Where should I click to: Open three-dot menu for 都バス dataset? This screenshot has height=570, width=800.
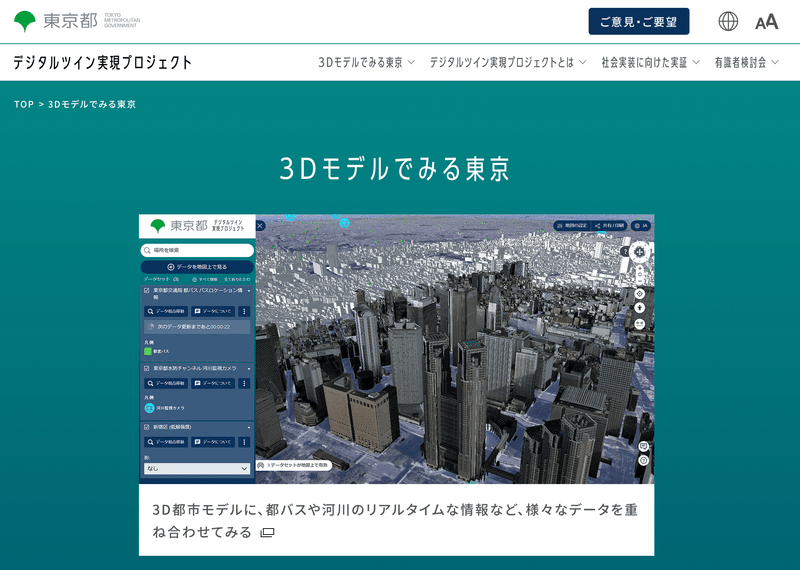[244, 311]
